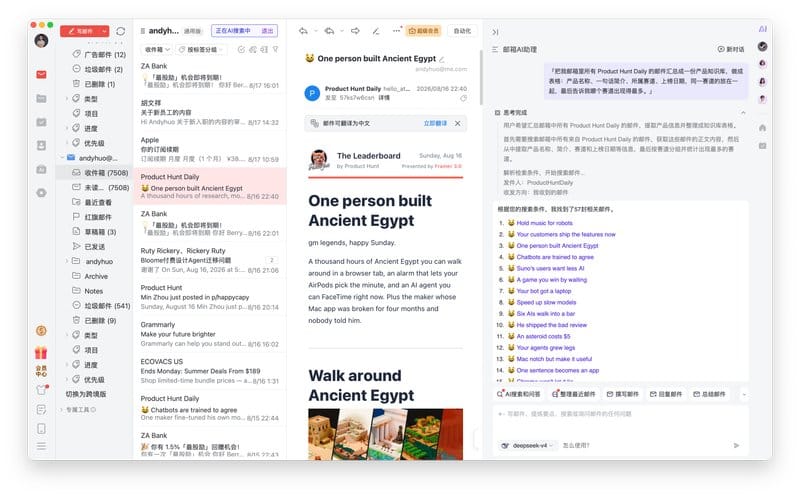The height and width of the screenshot is (497, 800).
Task: Click the AI搜索和问答 quick action
Action: click(518, 394)
